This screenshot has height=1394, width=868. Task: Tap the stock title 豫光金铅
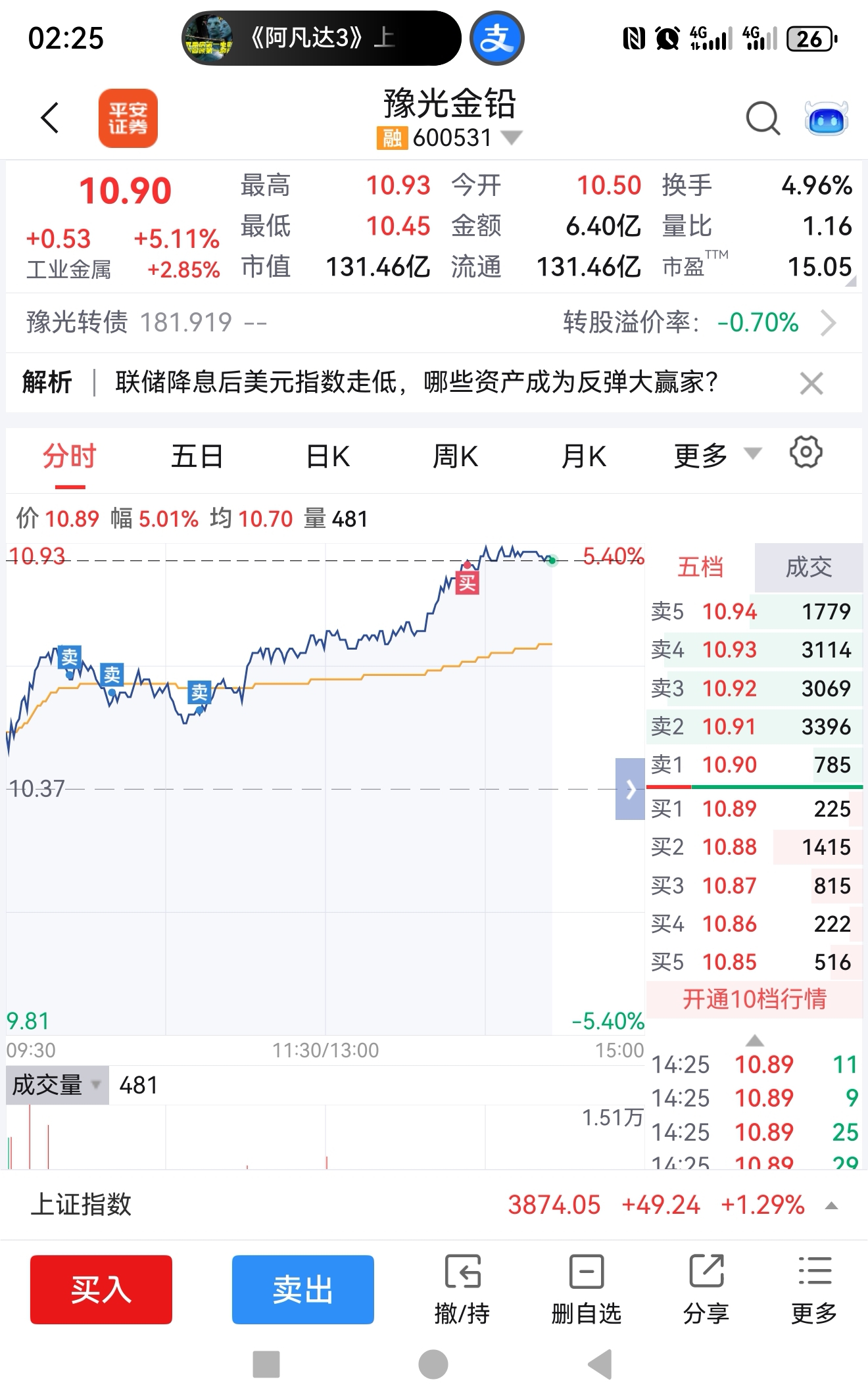[450, 103]
